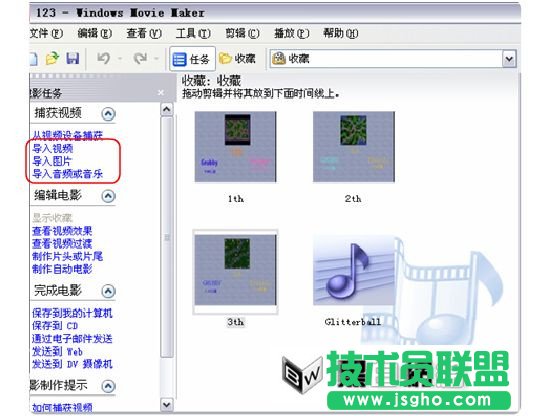Select the 2th clip thumbnail

coord(354,147)
